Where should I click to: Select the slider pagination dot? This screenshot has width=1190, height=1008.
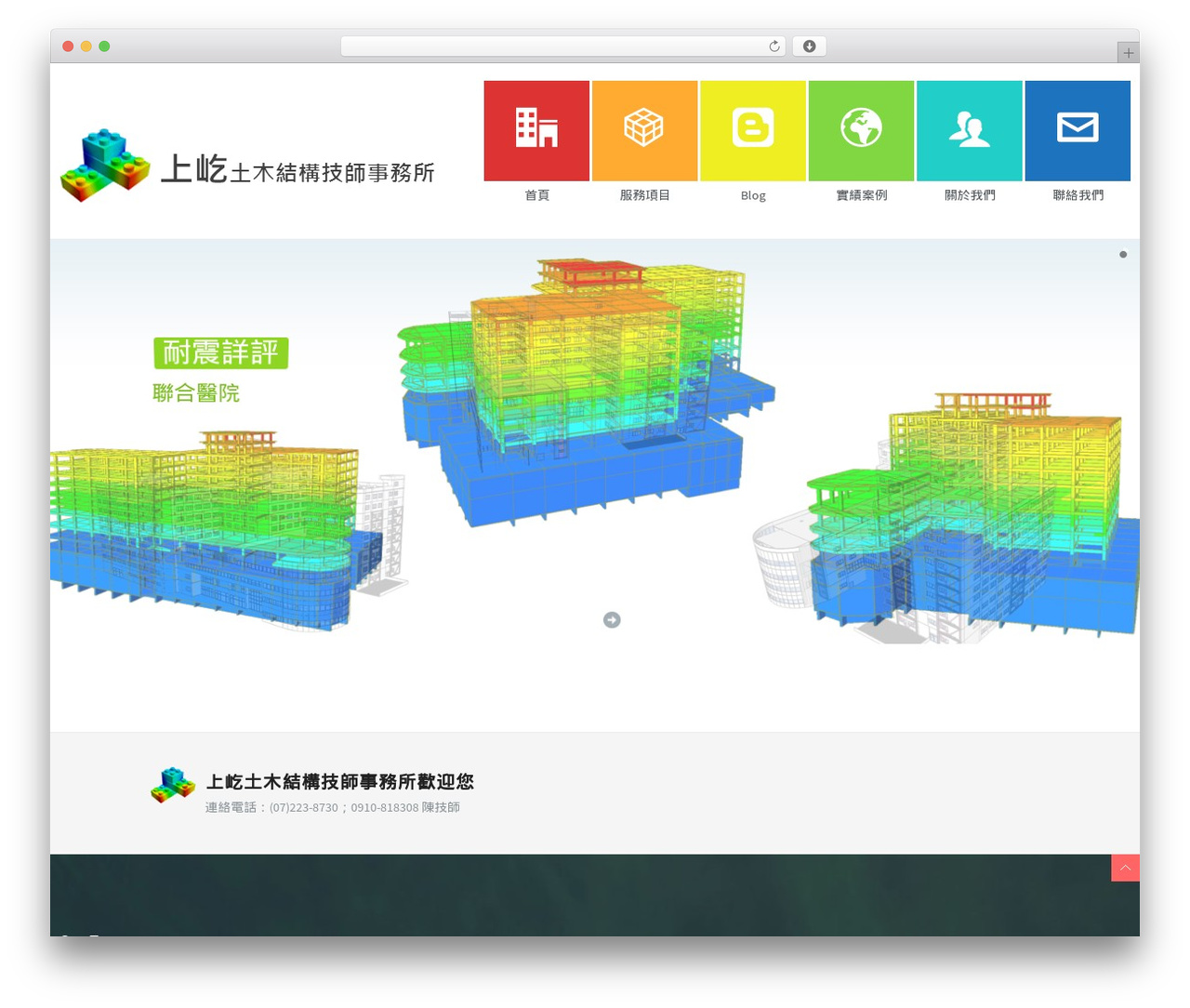pos(1123,255)
